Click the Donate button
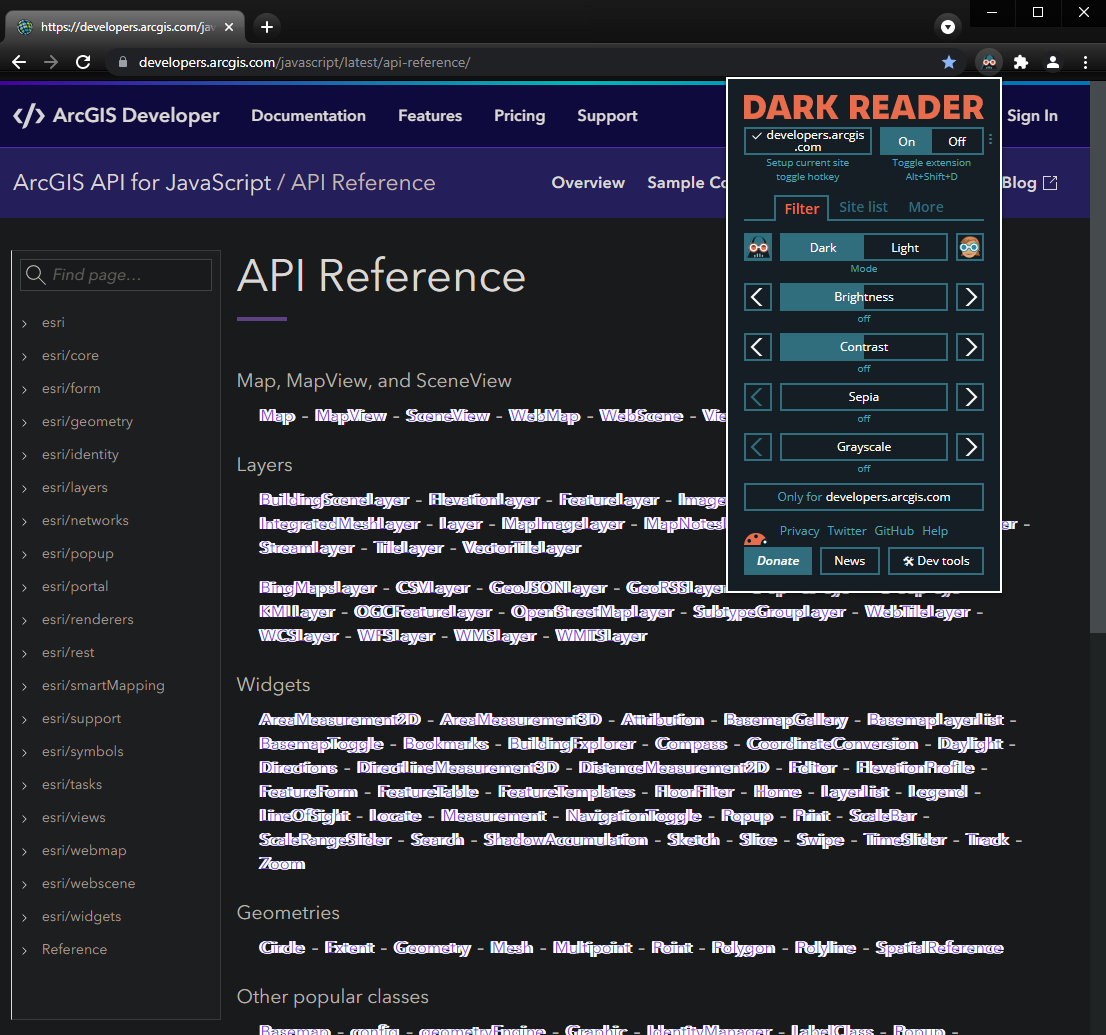The image size is (1106, 1035). (778, 561)
